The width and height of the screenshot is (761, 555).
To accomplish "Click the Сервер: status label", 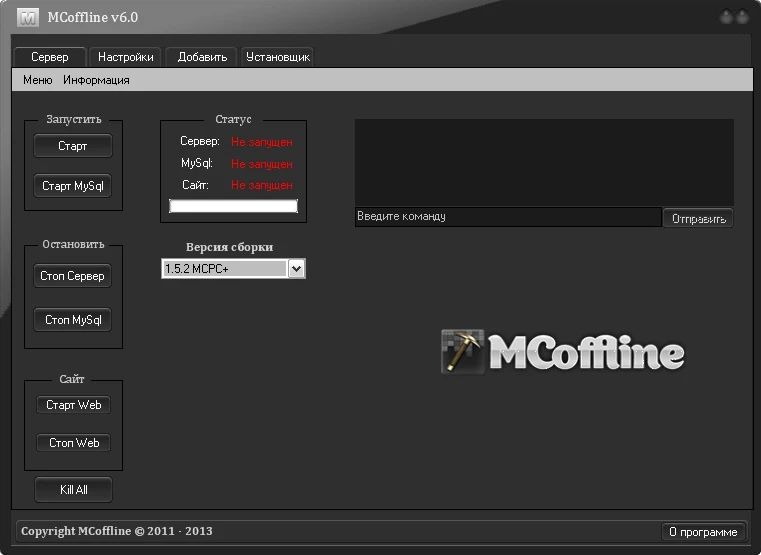I will 199,141.
